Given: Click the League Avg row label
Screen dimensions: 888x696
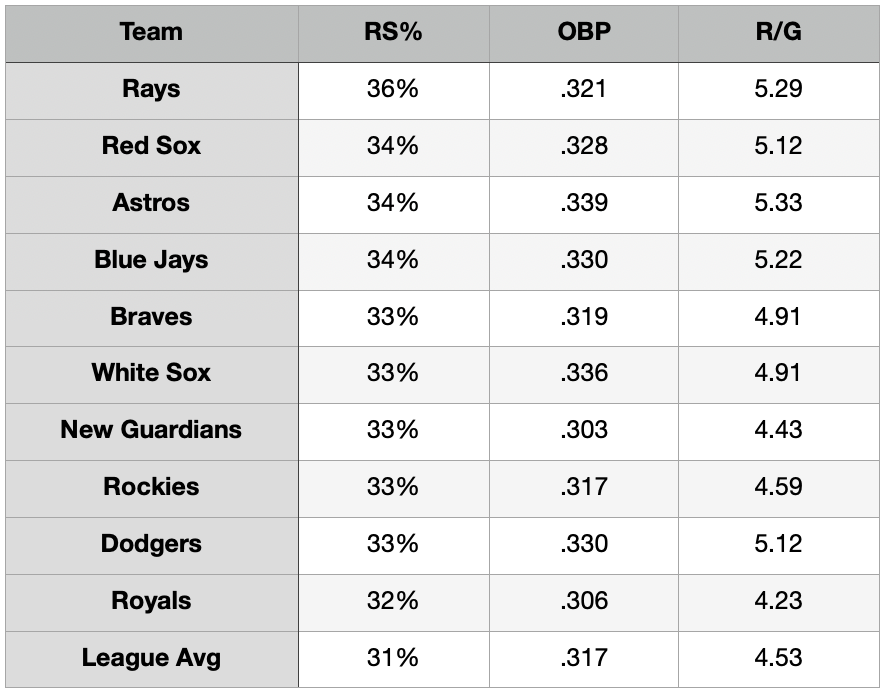Looking at the screenshot, I should coord(151,658).
